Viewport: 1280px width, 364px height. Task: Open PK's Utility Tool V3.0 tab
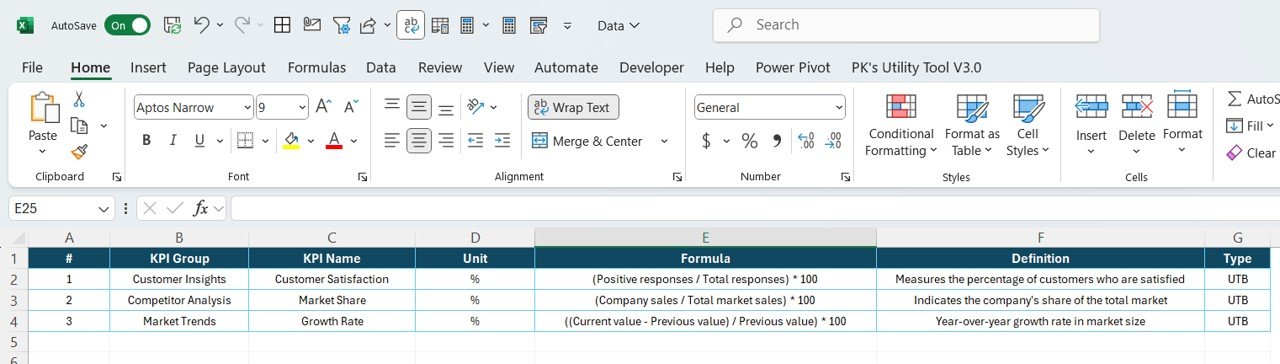point(916,67)
